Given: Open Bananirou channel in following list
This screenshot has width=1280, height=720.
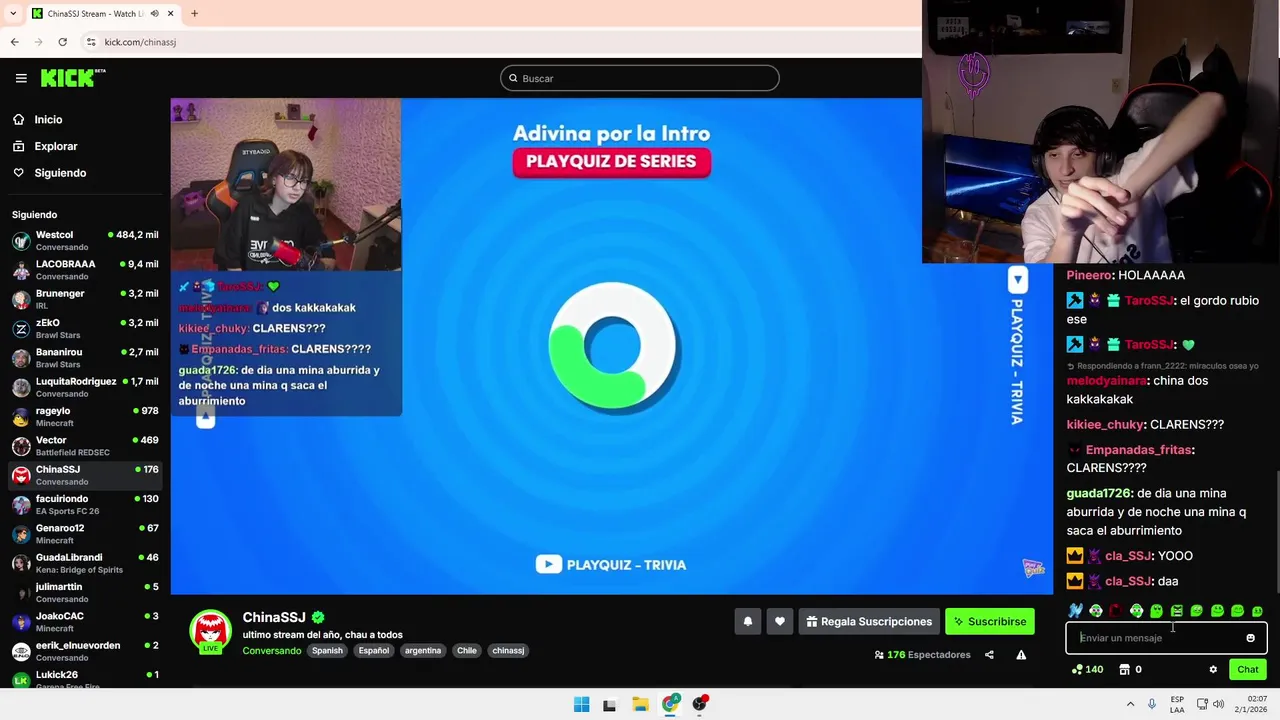Looking at the screenshot, I should (x=85, y=358).
